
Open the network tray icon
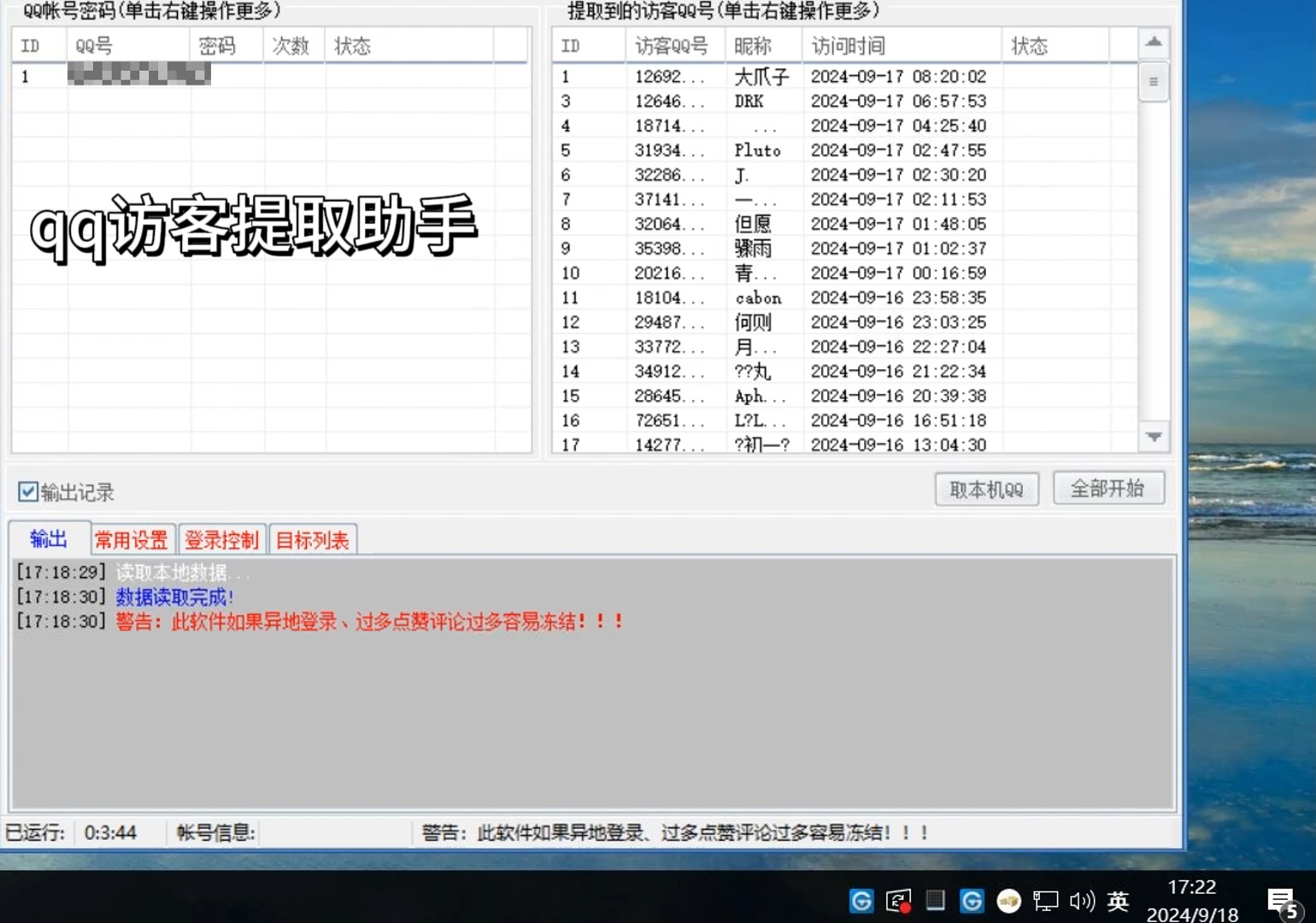click(x=1045, y=901)
